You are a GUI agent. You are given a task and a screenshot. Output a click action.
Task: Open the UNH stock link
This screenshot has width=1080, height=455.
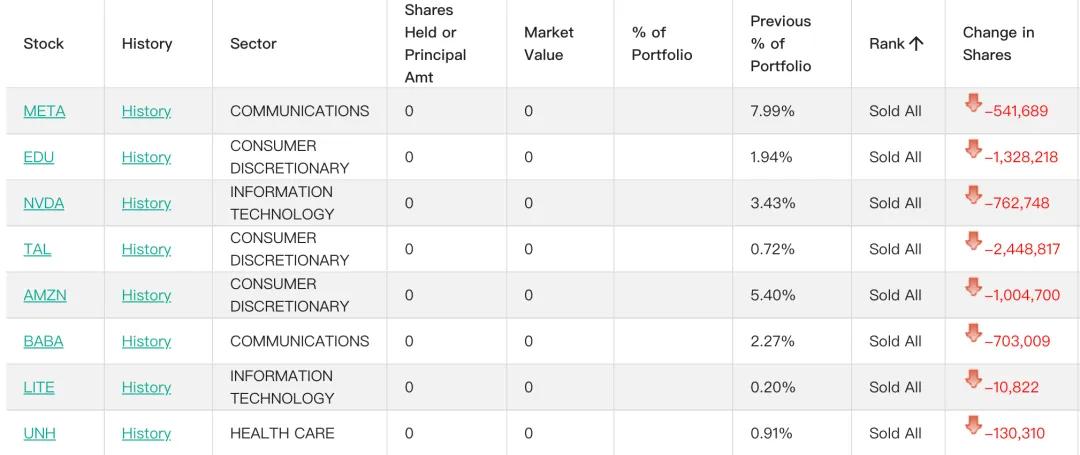39,434
